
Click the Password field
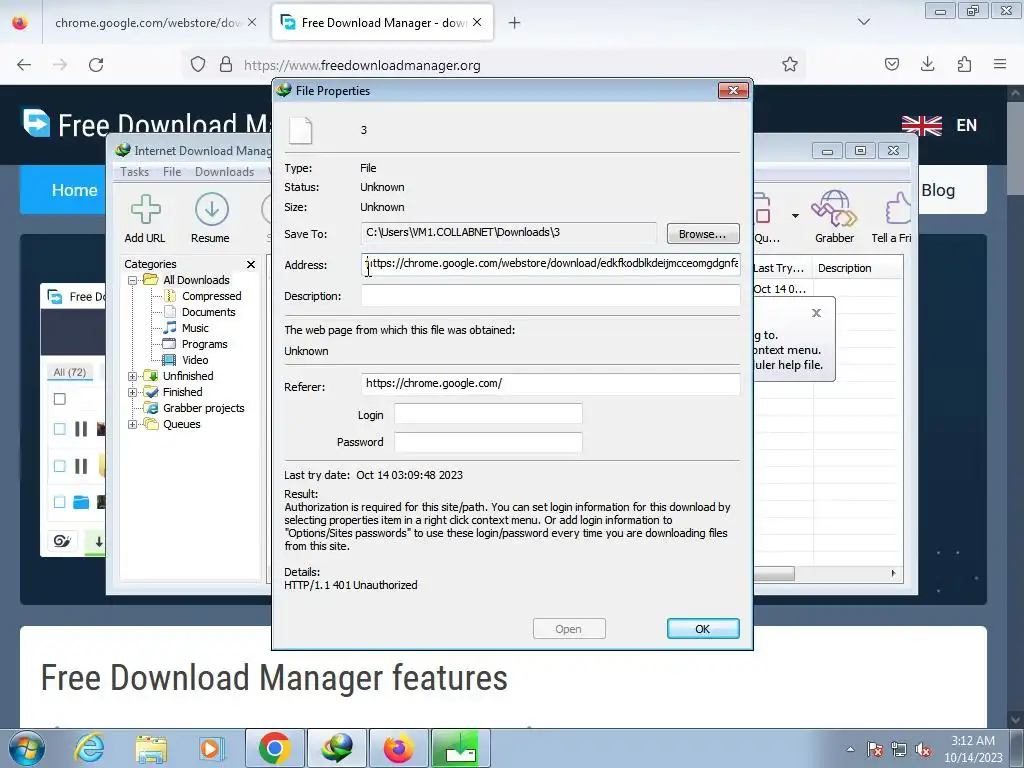point(488,442)
